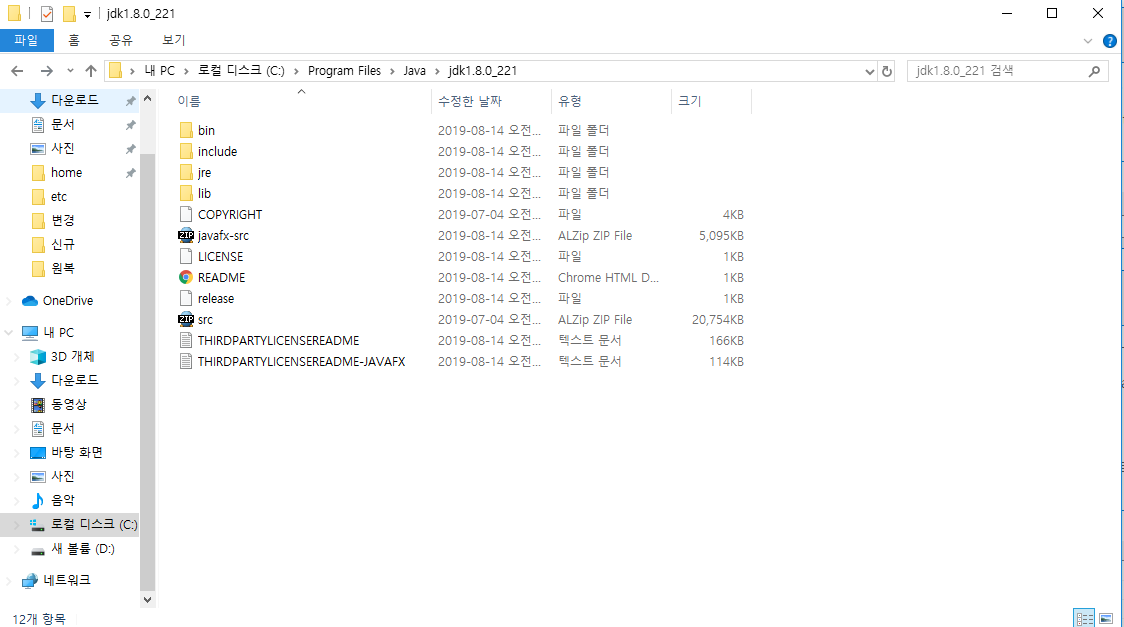The image size is (1124, 627).
Task: Open the bin folder icon
Action: 186,130
